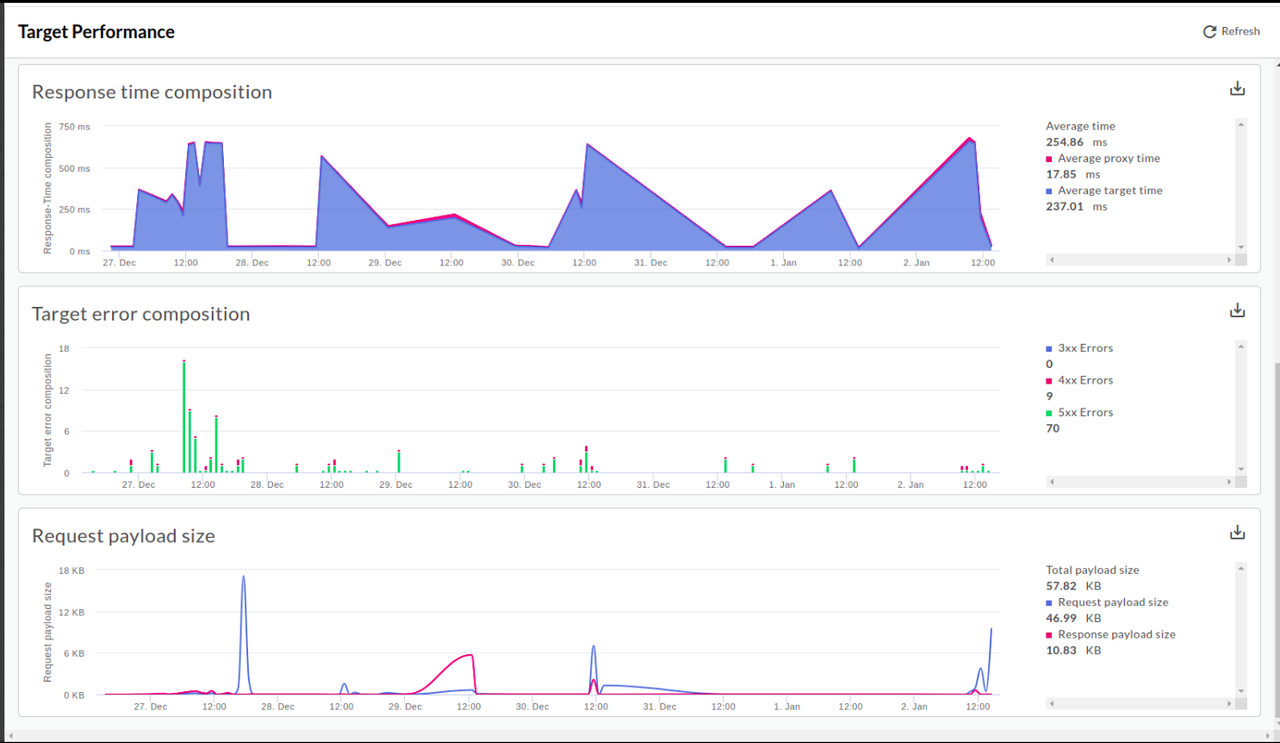Click up arrow in payload size legend scrollbar
The height and width of the screenshot is (743, 1280).
coord(1241,569)
